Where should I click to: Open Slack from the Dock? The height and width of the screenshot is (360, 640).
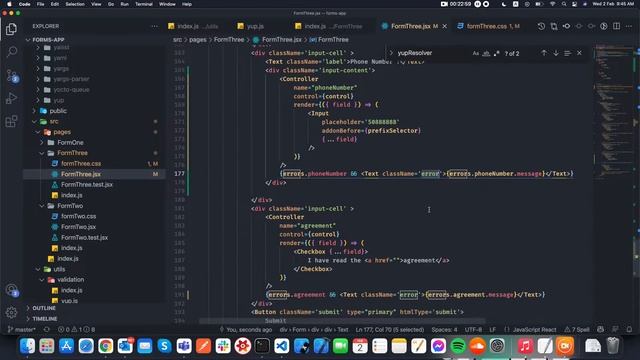[223, 346]
